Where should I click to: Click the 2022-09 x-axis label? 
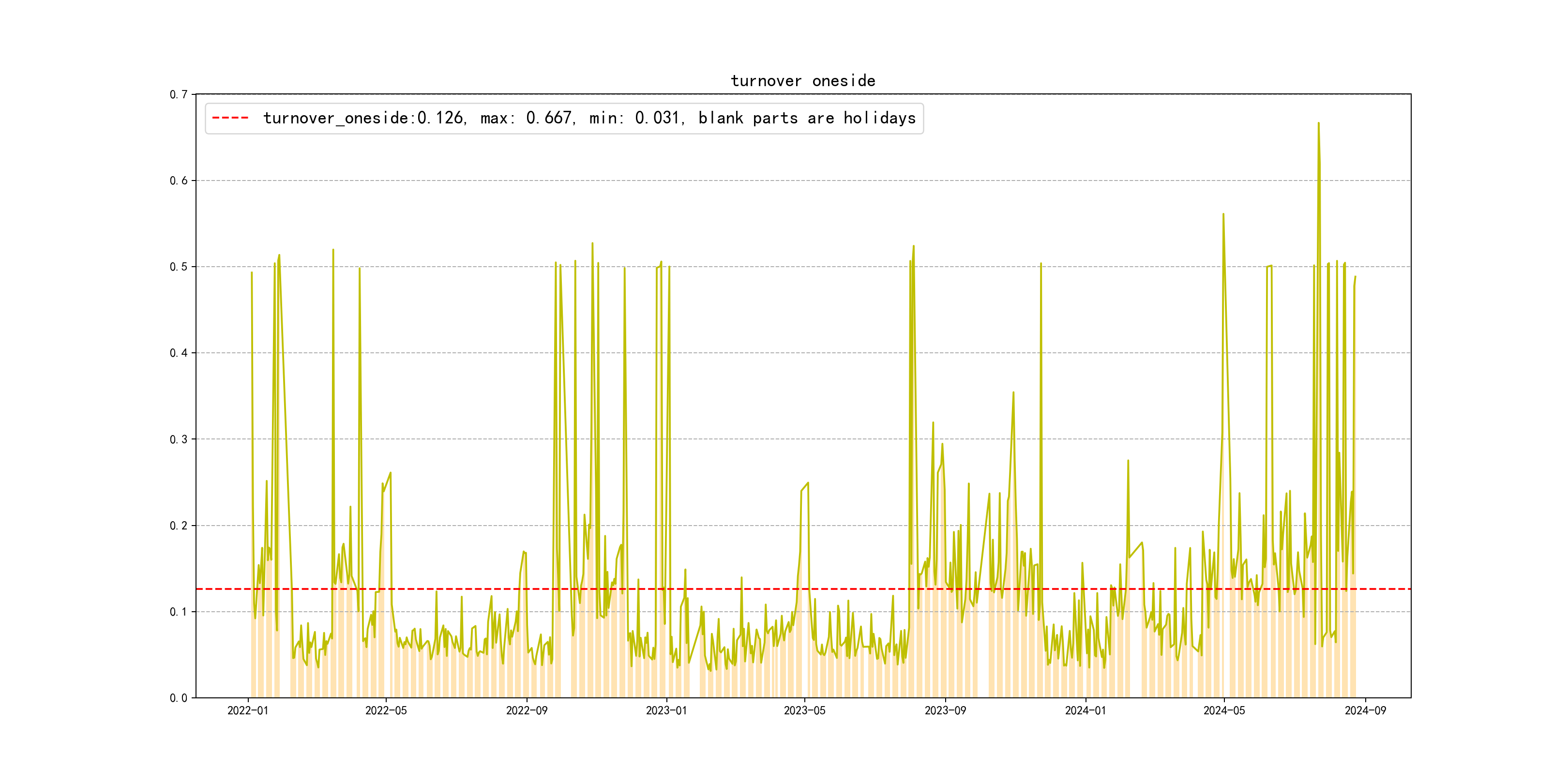coord(527,710)
